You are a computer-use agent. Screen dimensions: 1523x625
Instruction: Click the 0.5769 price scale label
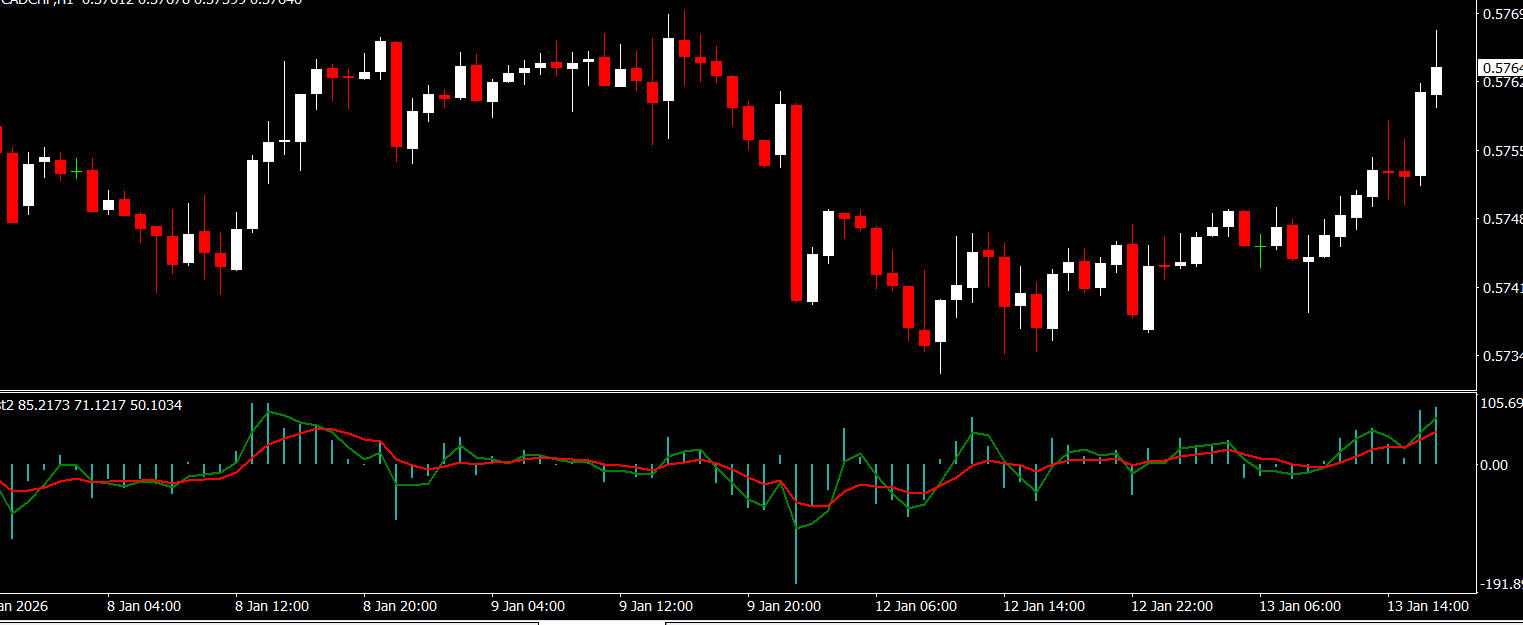(1501, 14)
